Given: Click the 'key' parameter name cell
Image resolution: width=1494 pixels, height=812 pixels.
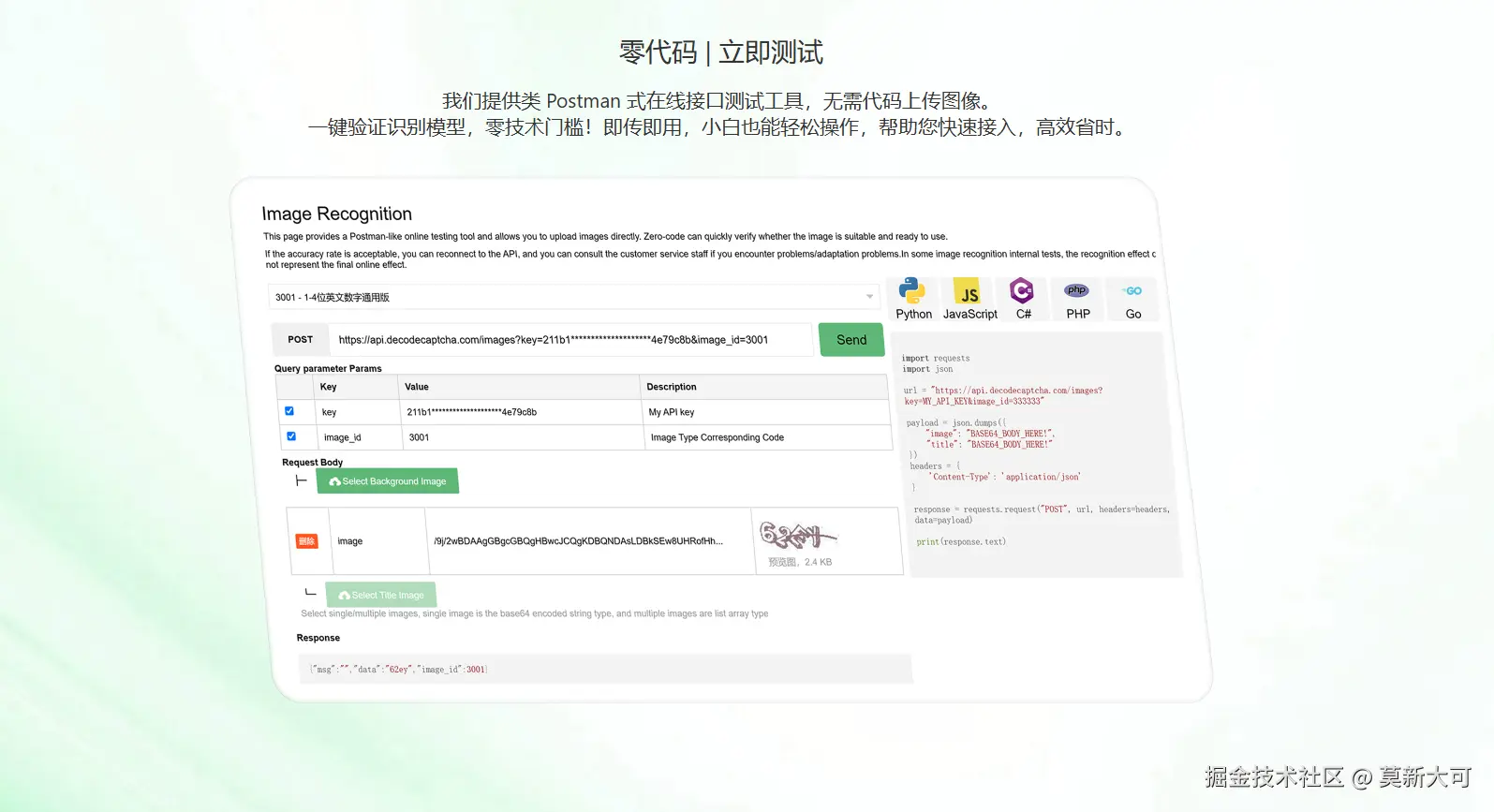Looking at the screenshot, I should point(358,412).
